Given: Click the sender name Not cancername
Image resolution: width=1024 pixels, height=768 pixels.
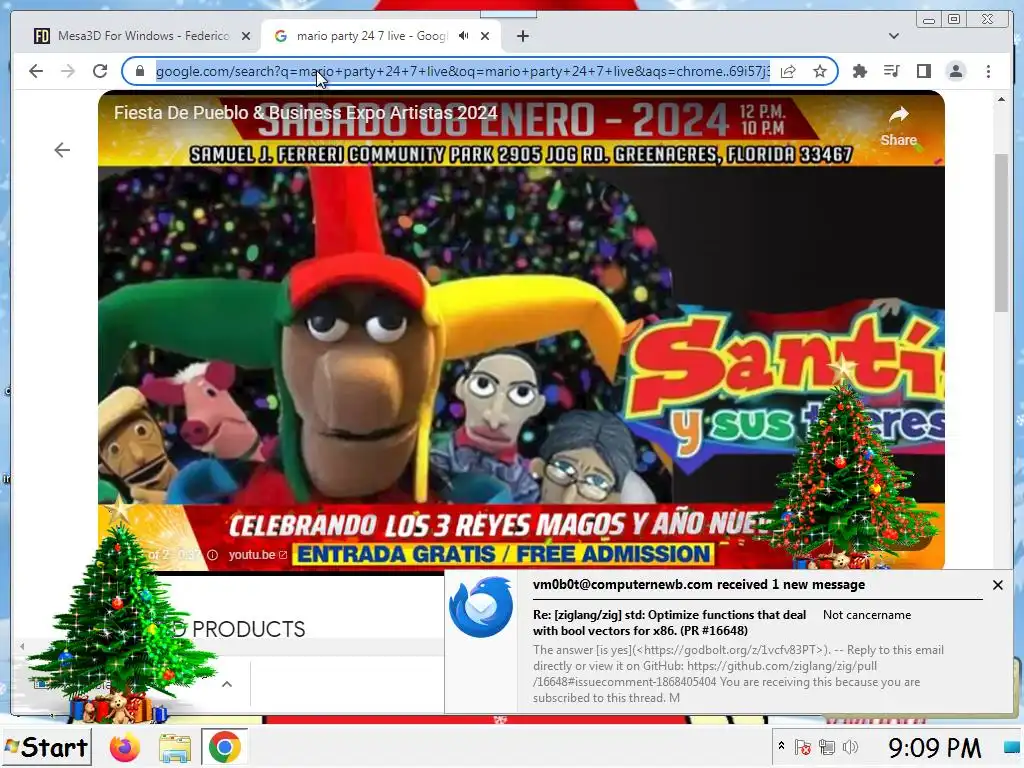Looking at the screenshot, I should tap(867, 615).
